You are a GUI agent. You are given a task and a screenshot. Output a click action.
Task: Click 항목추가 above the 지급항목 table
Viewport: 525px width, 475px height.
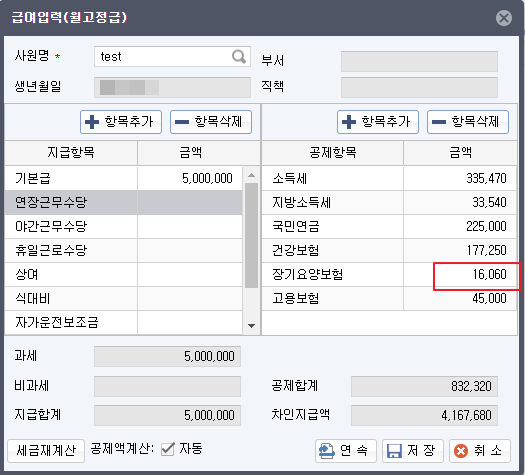121,122
